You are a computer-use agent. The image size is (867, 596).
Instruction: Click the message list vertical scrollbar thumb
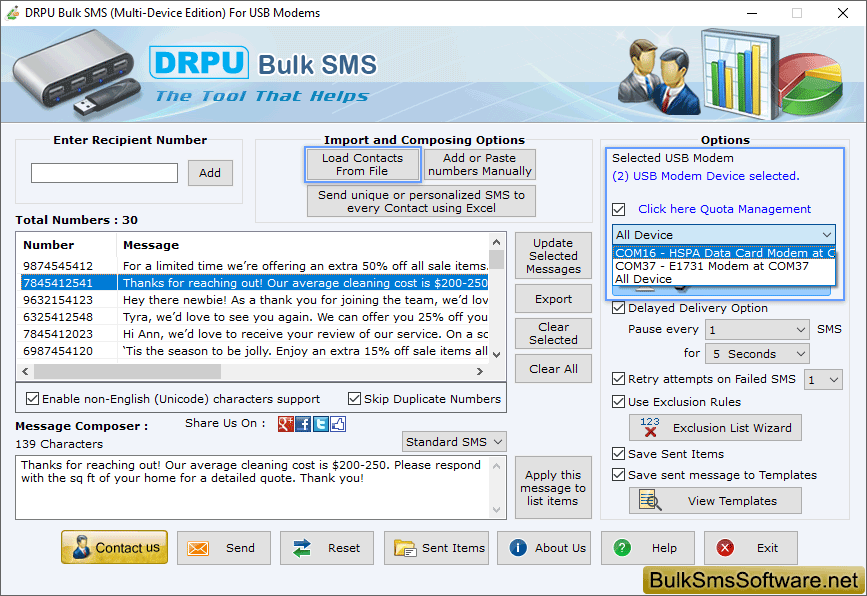tap(497, 259)
